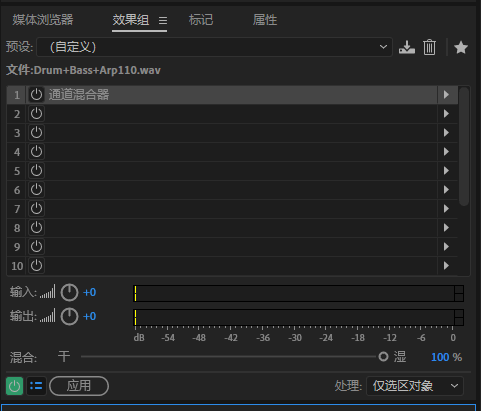Viewport: 481px width, 411px height.
Task: Open effect menu arrow for slot 4
Action: click(447, 152)
